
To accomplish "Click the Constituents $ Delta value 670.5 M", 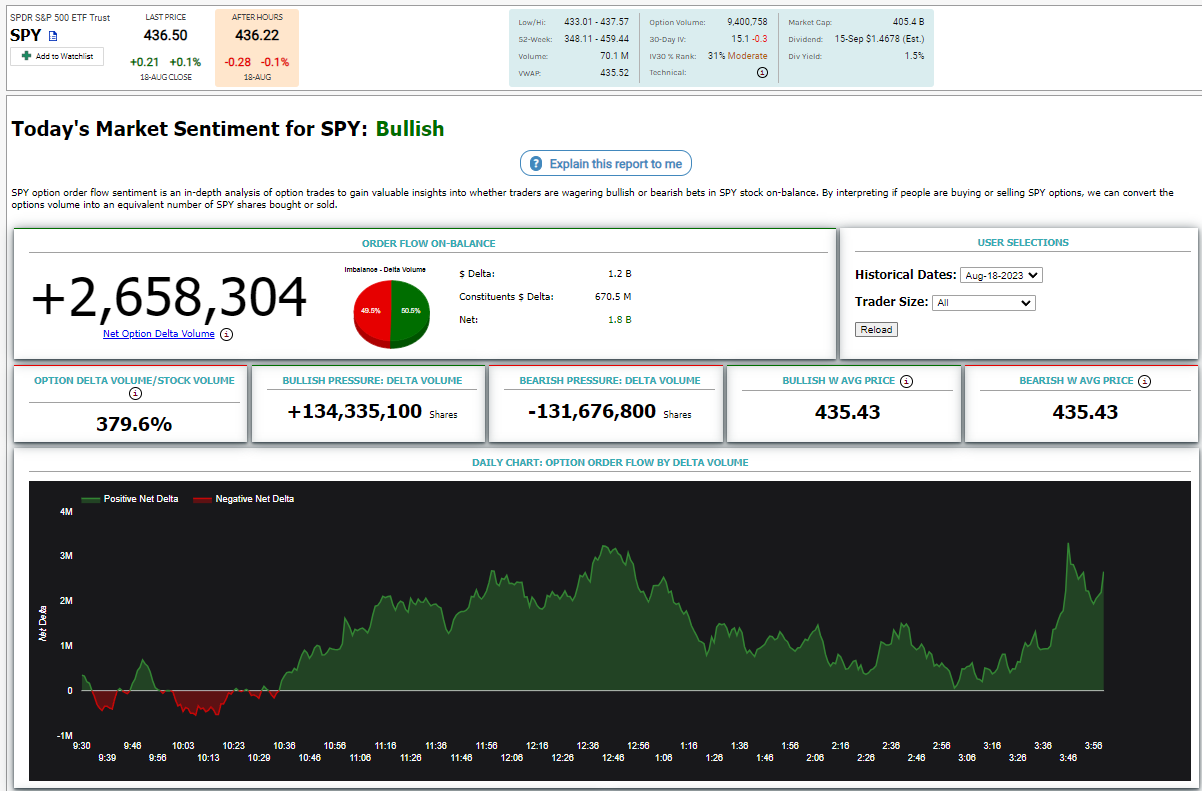I will 613,296.
